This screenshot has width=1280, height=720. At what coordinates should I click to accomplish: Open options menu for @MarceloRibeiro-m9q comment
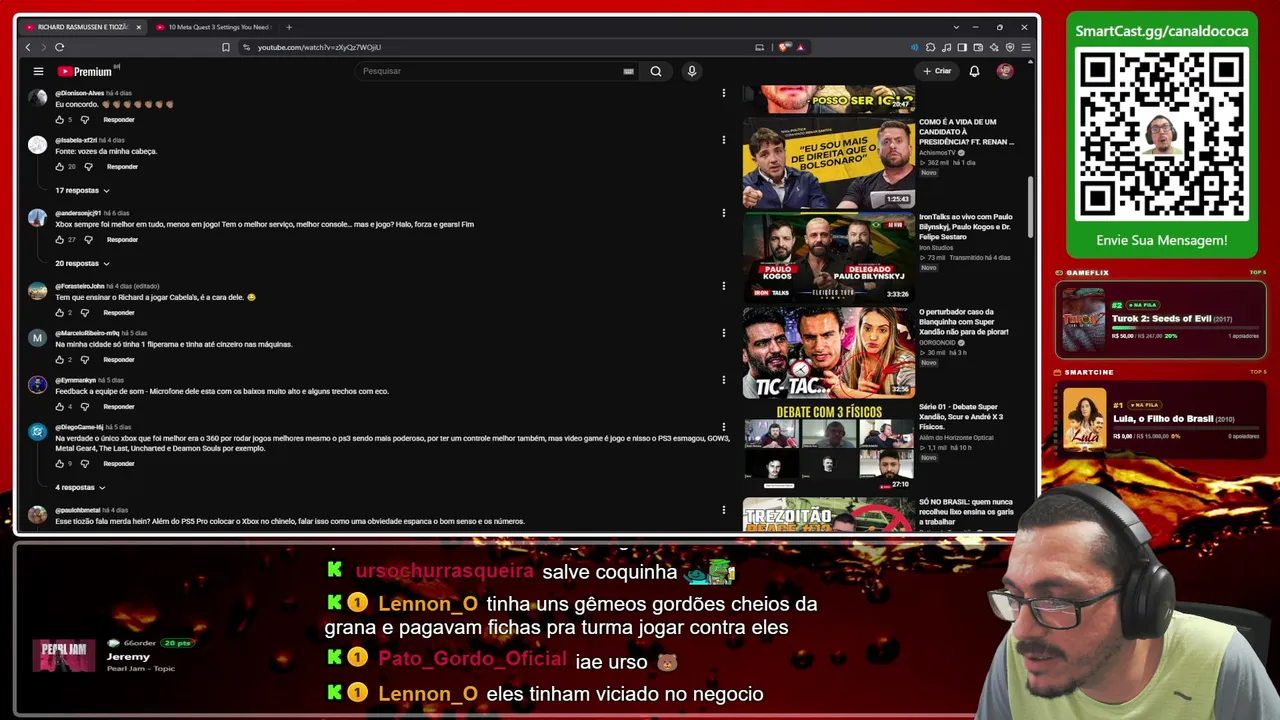tap(724, 333)
